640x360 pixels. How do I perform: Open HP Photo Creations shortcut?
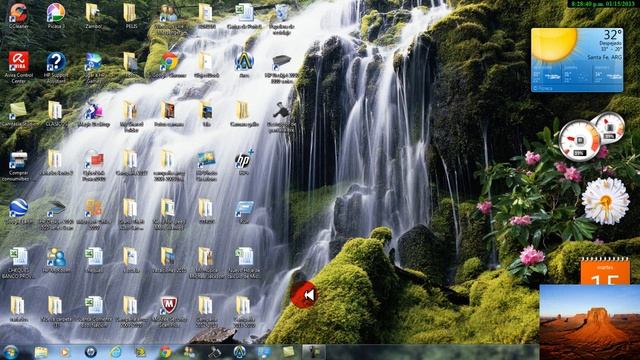click(206, 165)
